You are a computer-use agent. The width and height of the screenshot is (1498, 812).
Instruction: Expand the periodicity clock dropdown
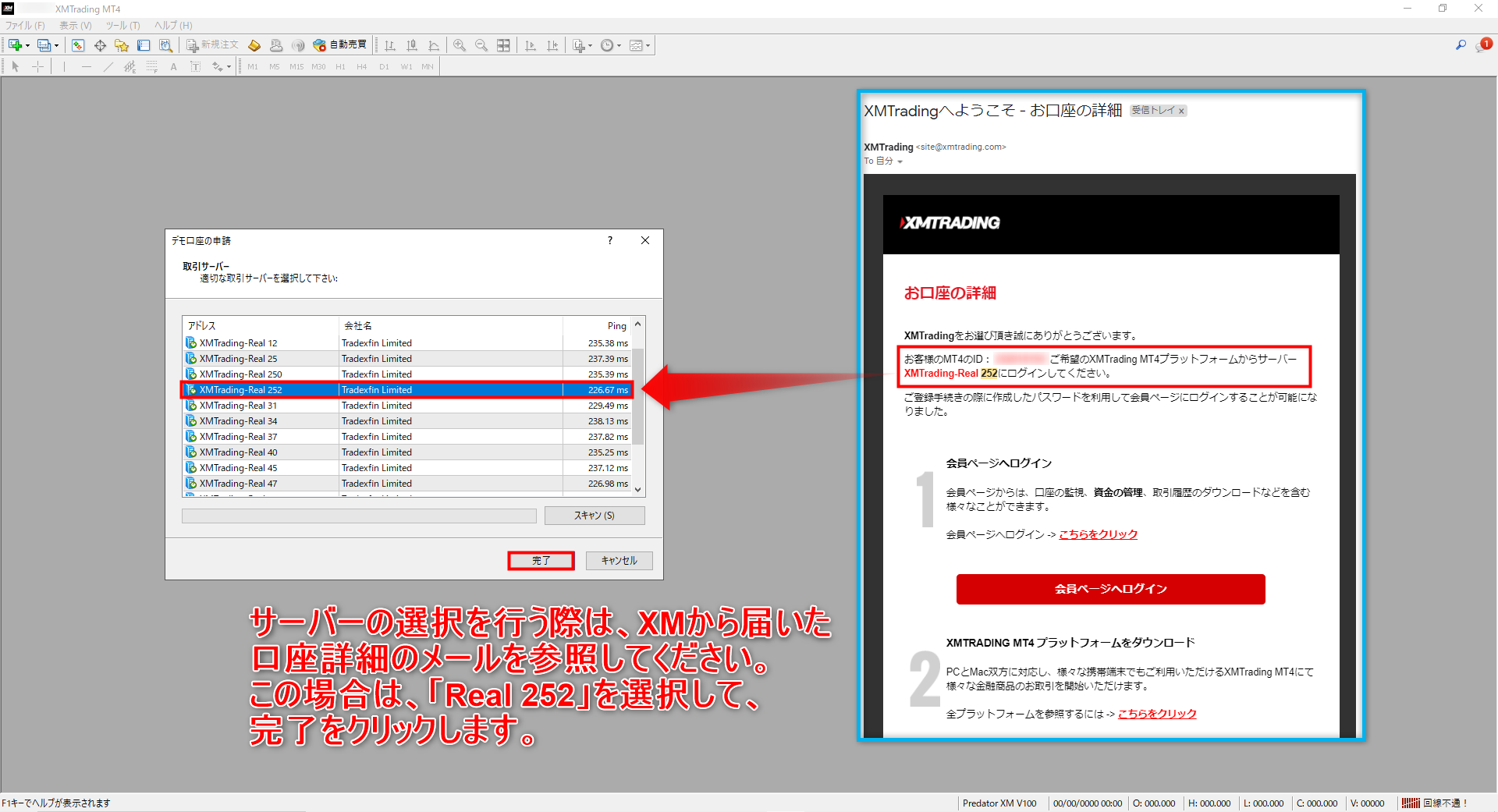pos(619,46)
